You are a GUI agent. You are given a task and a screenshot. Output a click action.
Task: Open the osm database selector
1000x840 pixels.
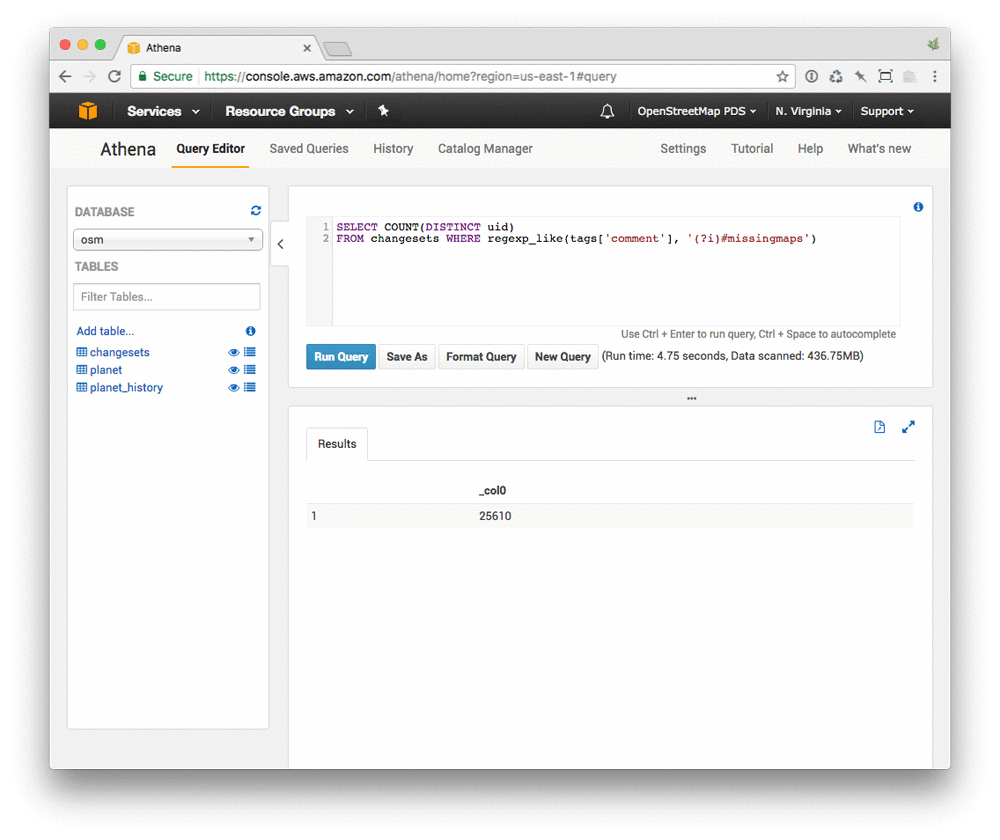click(168, 240)
